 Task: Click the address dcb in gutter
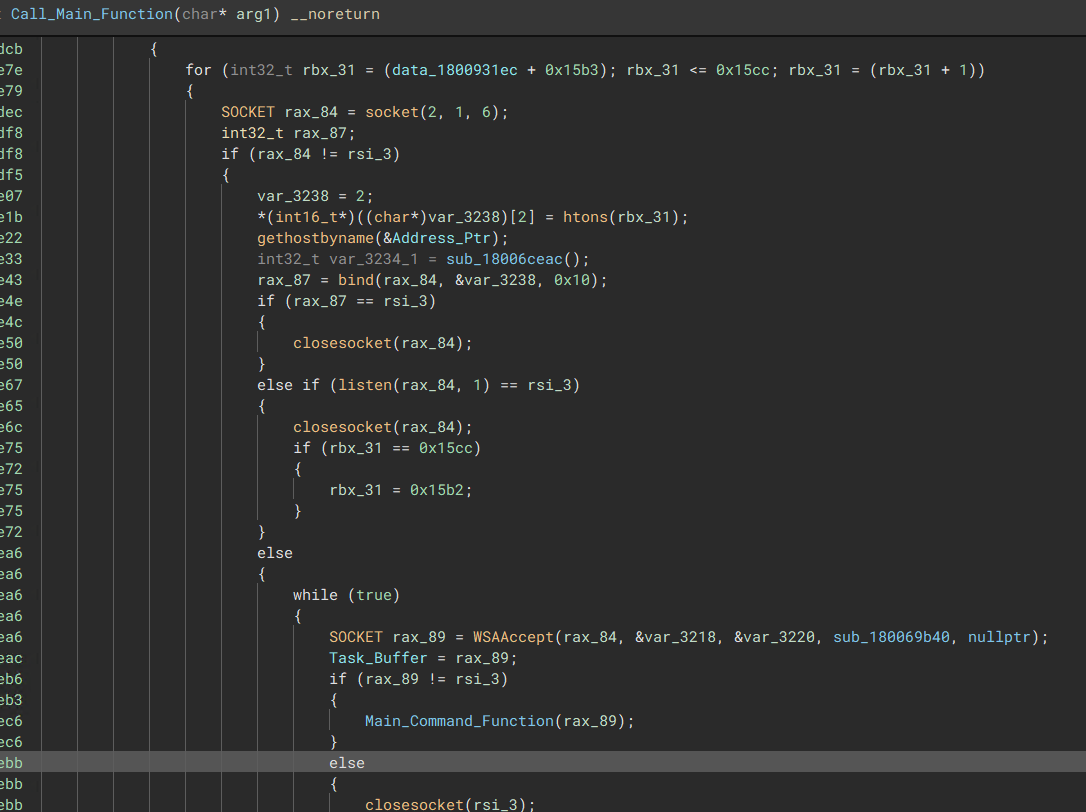click(x=12, y=48)
